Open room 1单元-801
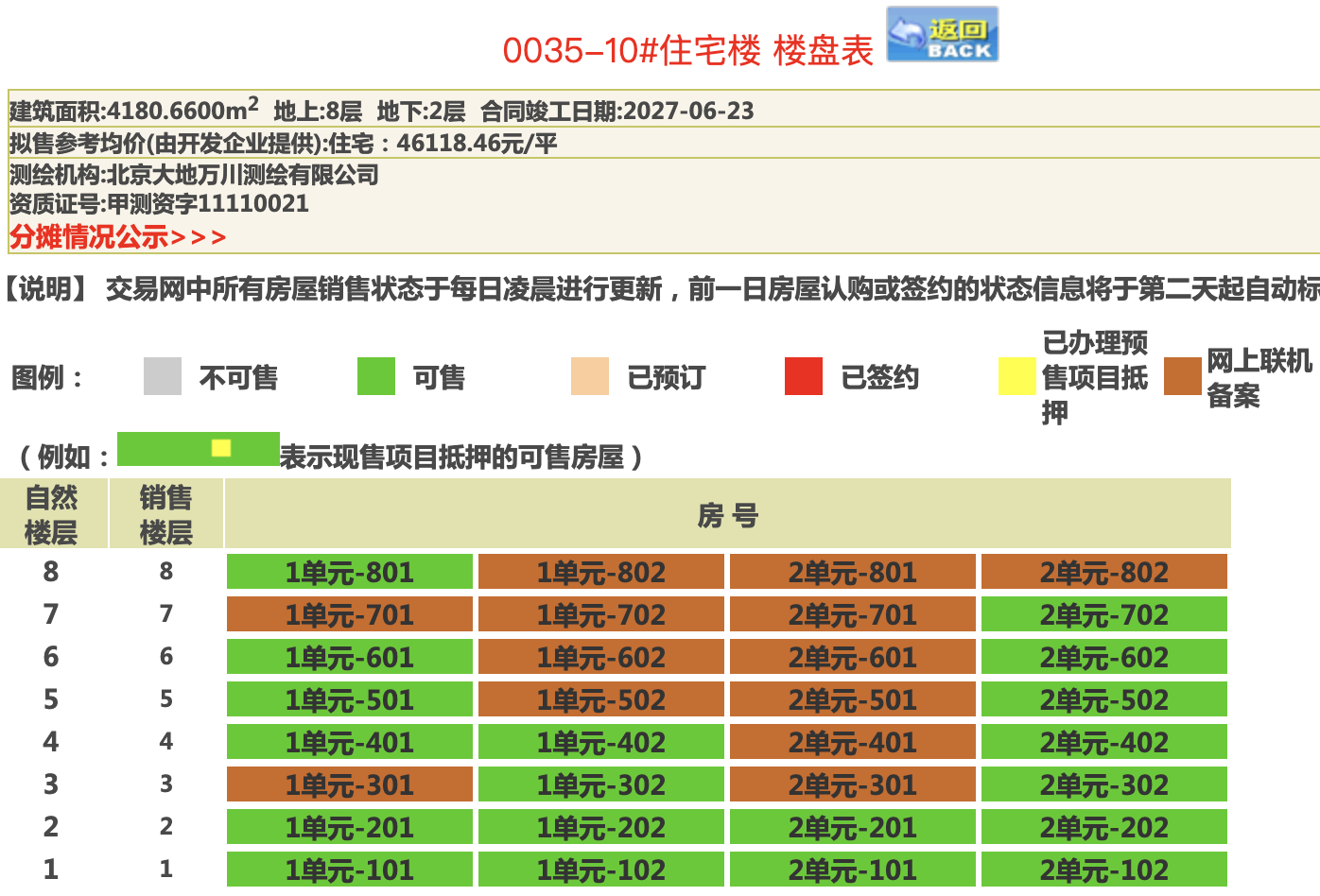The height and width of the screenshot is (896, 1320). (349, 572)
